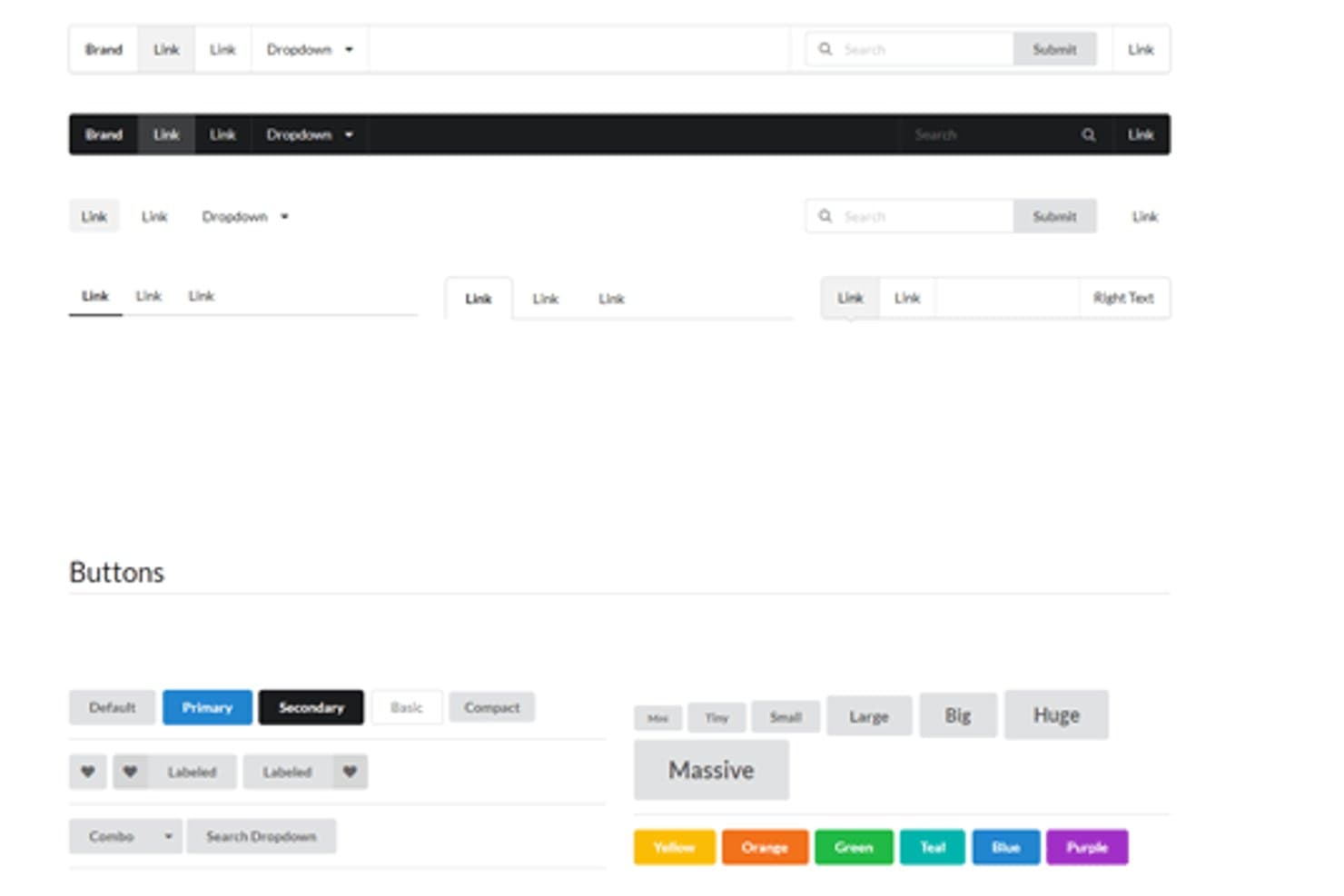Click the blue Primary button
This screenshot has height=896, width=1344.
coord(207,707)
